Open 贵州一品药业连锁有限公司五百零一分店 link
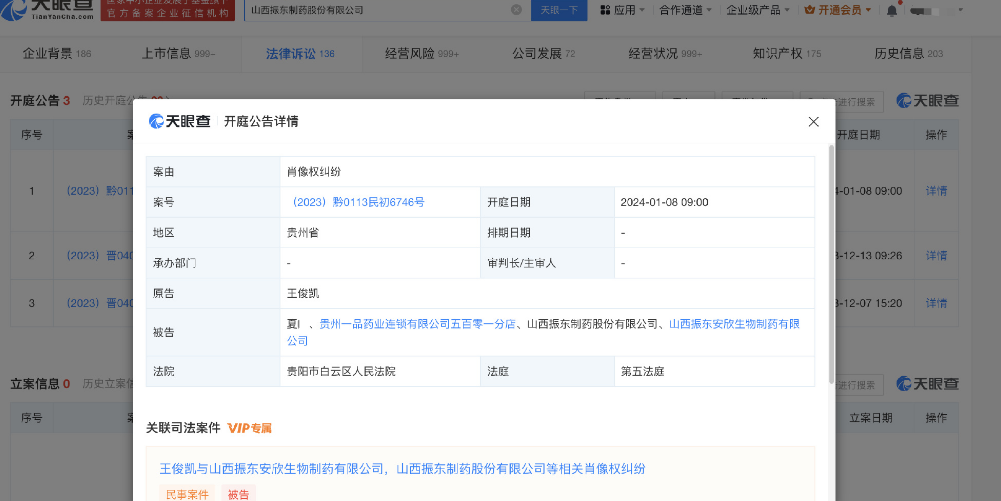Viewport: 1001px width, 501px height. pos(417,324)
